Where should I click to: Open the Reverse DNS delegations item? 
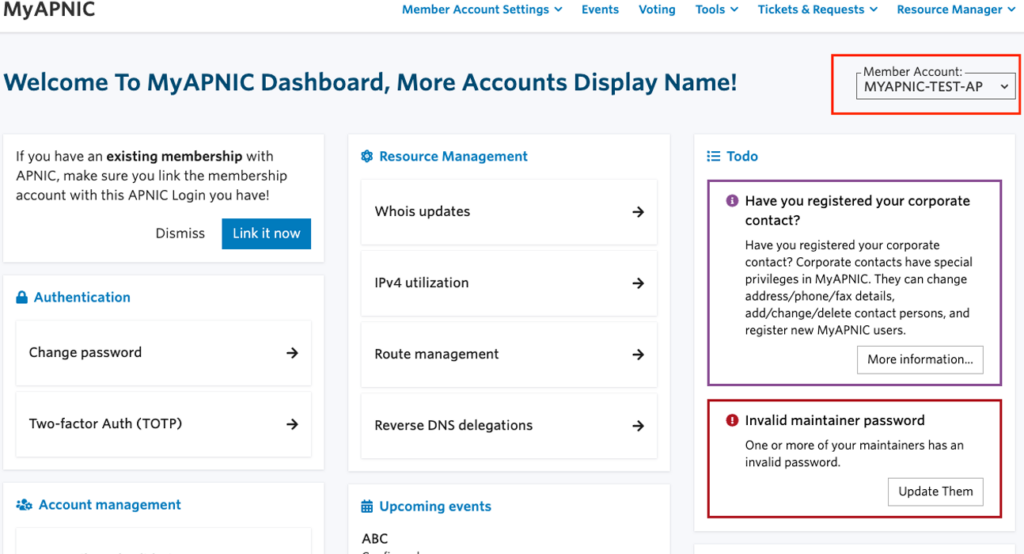coord(509,425)
